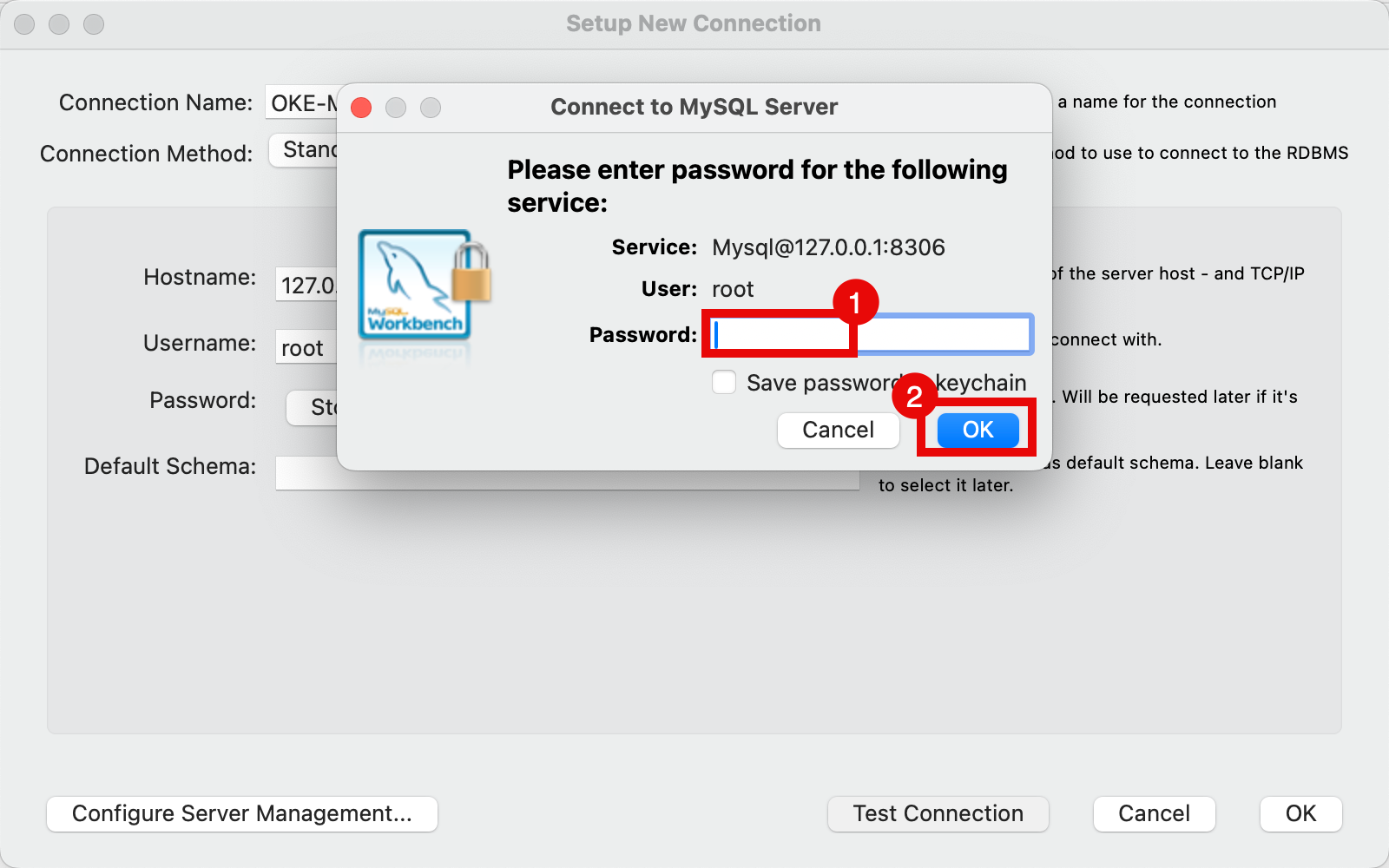
Task: Confirm Setup New Connection with OK
Action: tap(1300, 813)
